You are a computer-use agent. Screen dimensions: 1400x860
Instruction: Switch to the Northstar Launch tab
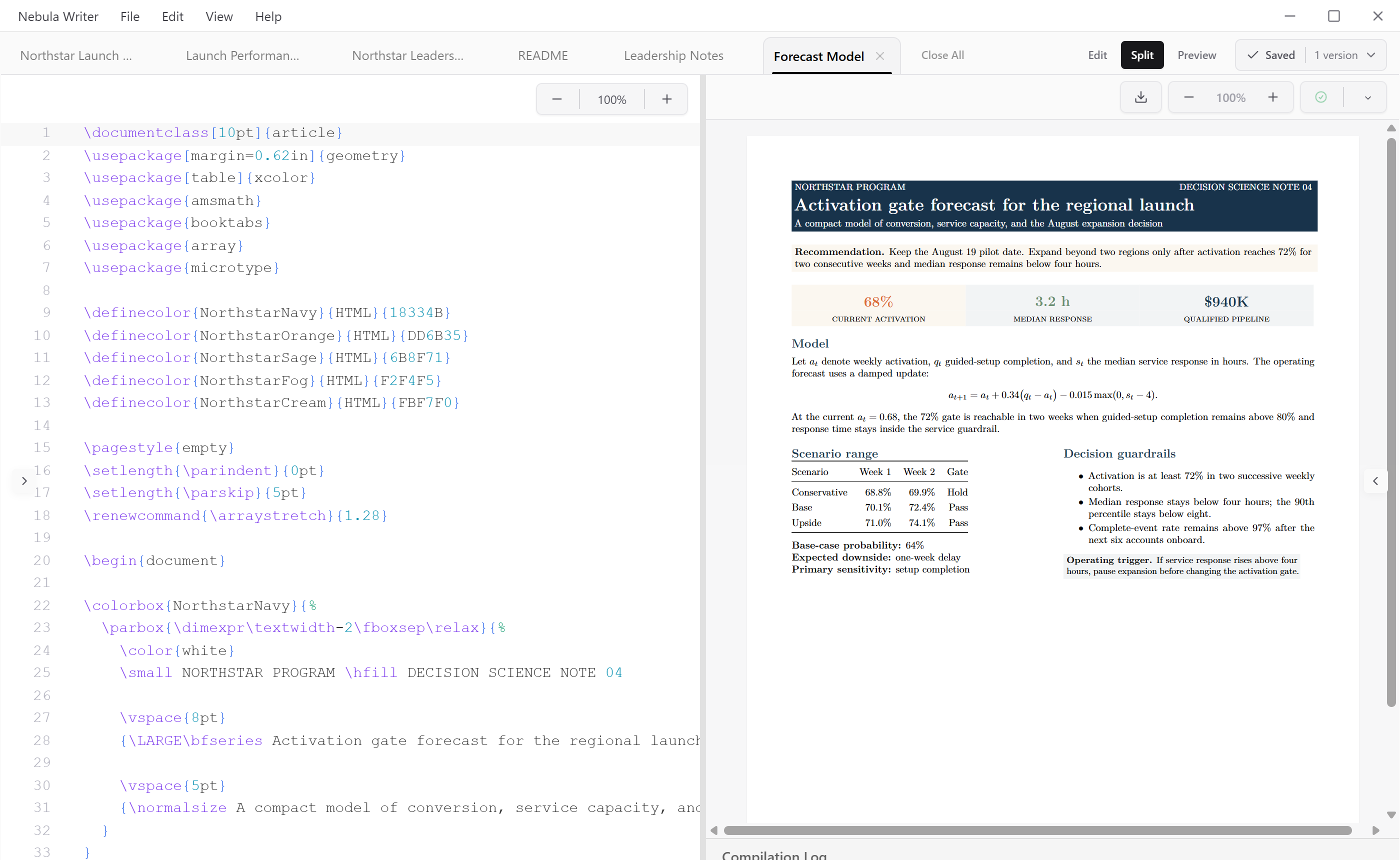click(75, 55)
